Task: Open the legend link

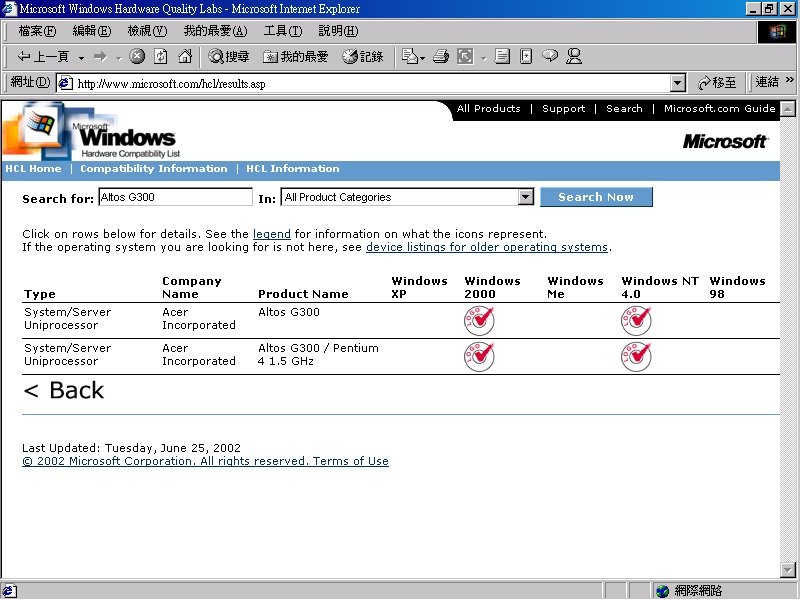Action: pyautogui.click(x=271, y=234)
